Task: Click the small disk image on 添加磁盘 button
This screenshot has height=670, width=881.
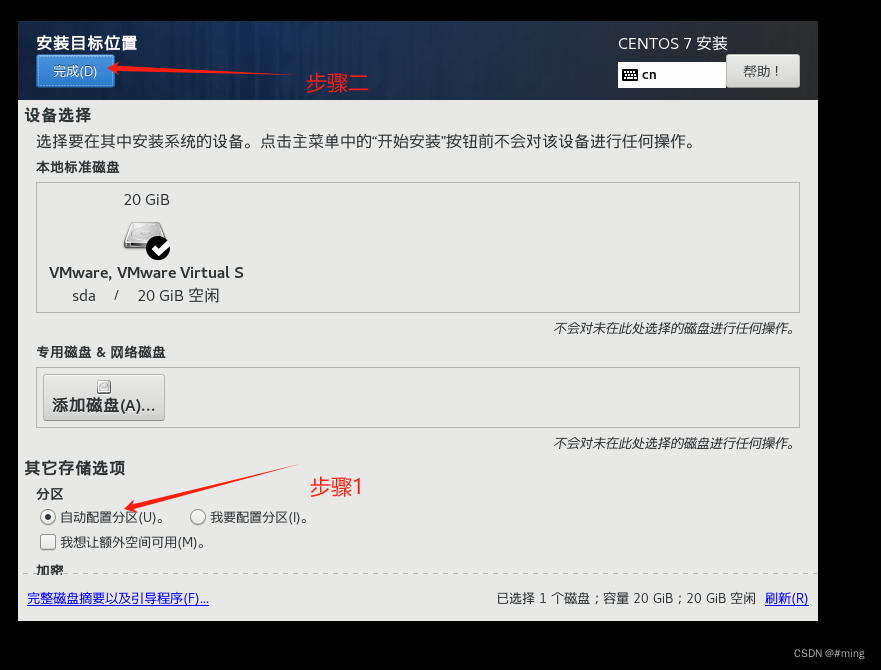Action: pyautogui.click(x=103, y=384)
